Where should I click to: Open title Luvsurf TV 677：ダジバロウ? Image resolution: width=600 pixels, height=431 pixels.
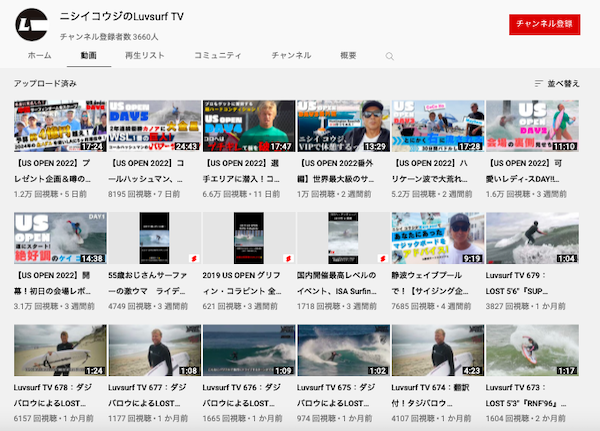(x=147, y=395)
